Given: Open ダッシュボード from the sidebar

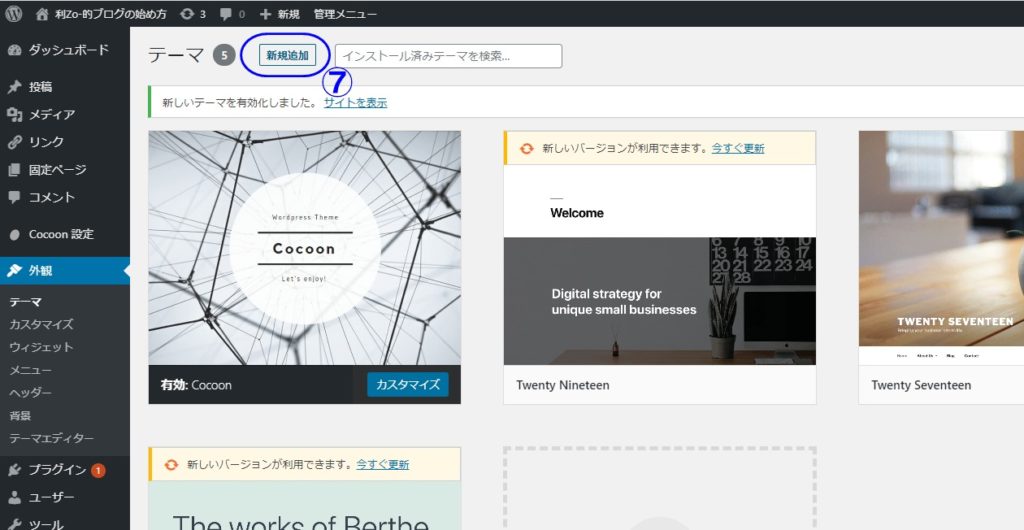Looking at the screenshot, I should (x=68, y=50).
